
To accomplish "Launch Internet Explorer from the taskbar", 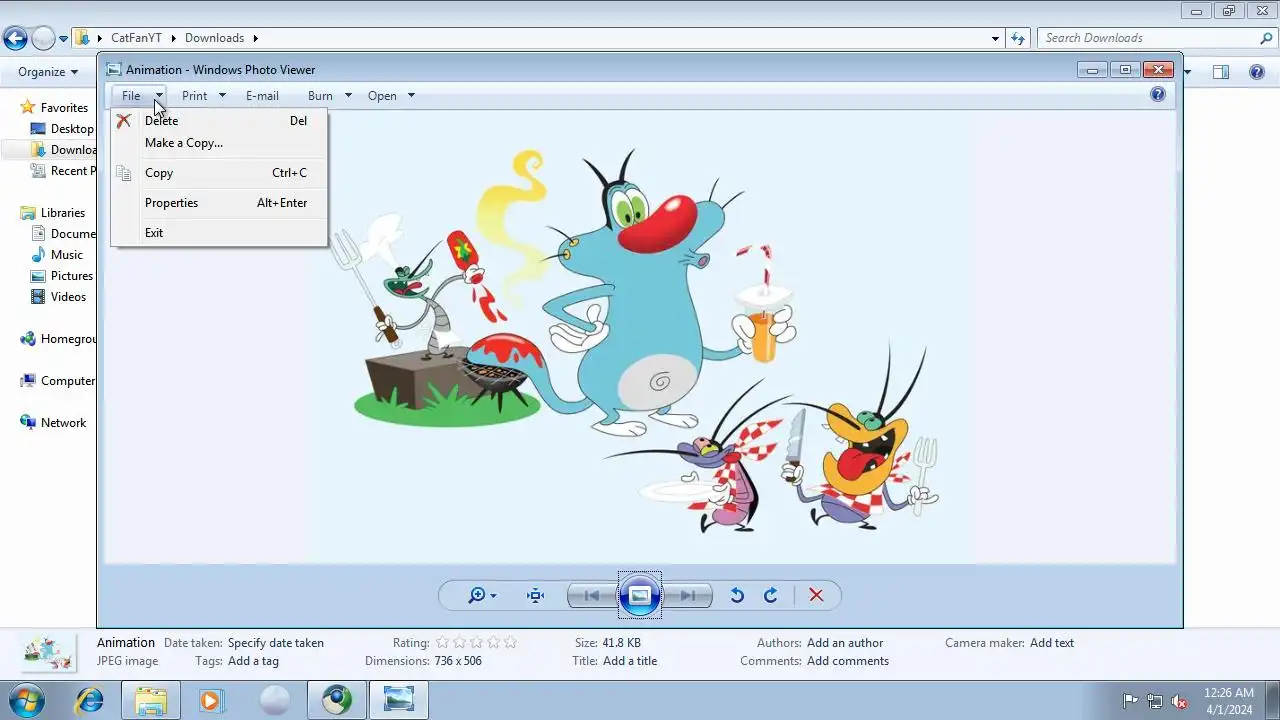I will (90, 701).
